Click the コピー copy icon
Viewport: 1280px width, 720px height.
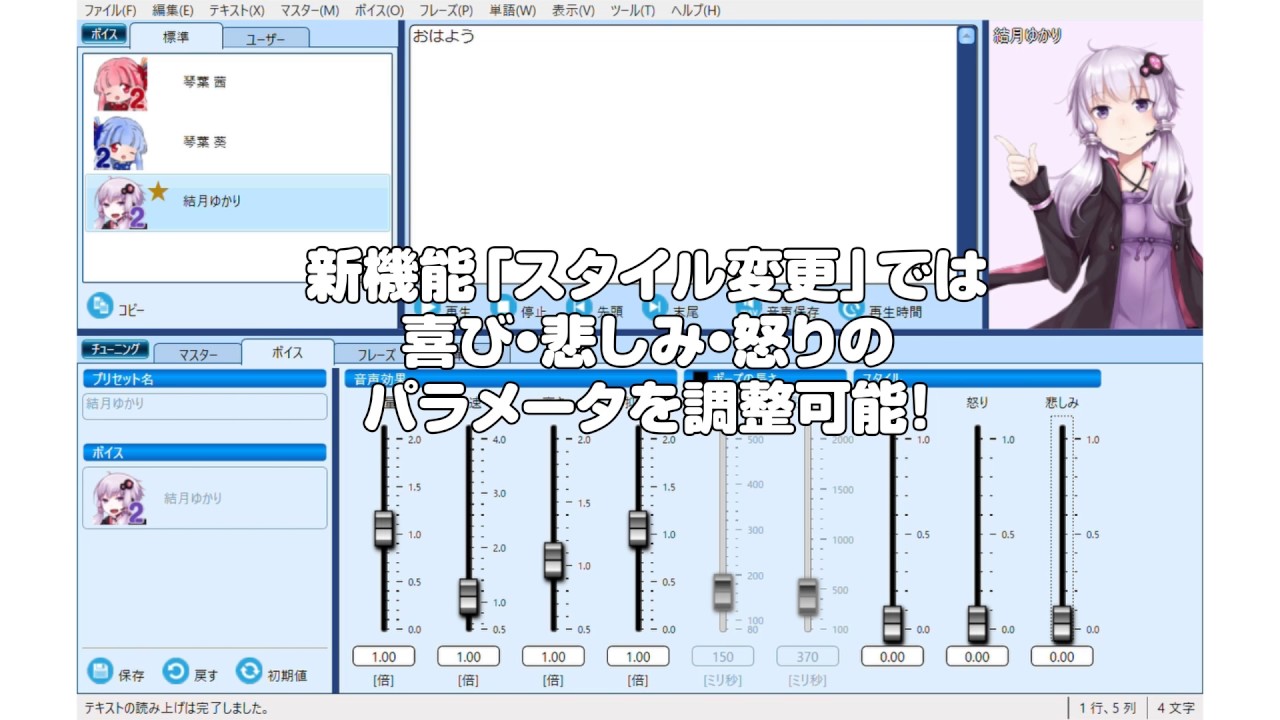[99, 306]
